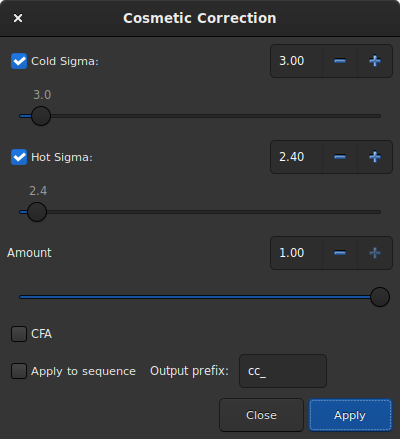Focus the Hot Sigma value field

pos(296,157)
